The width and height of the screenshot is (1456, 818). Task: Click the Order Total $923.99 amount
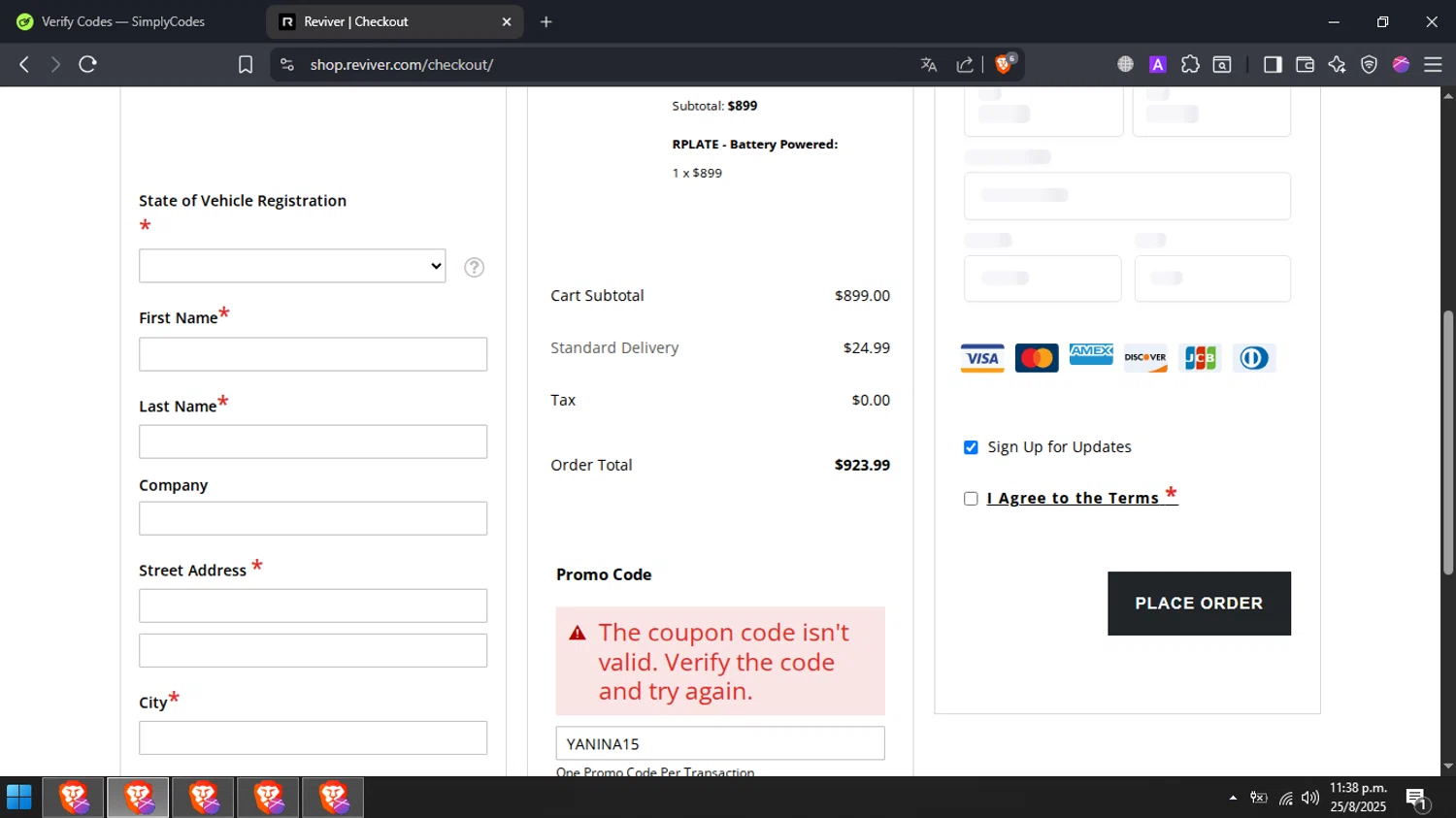(x=862, y=465)
